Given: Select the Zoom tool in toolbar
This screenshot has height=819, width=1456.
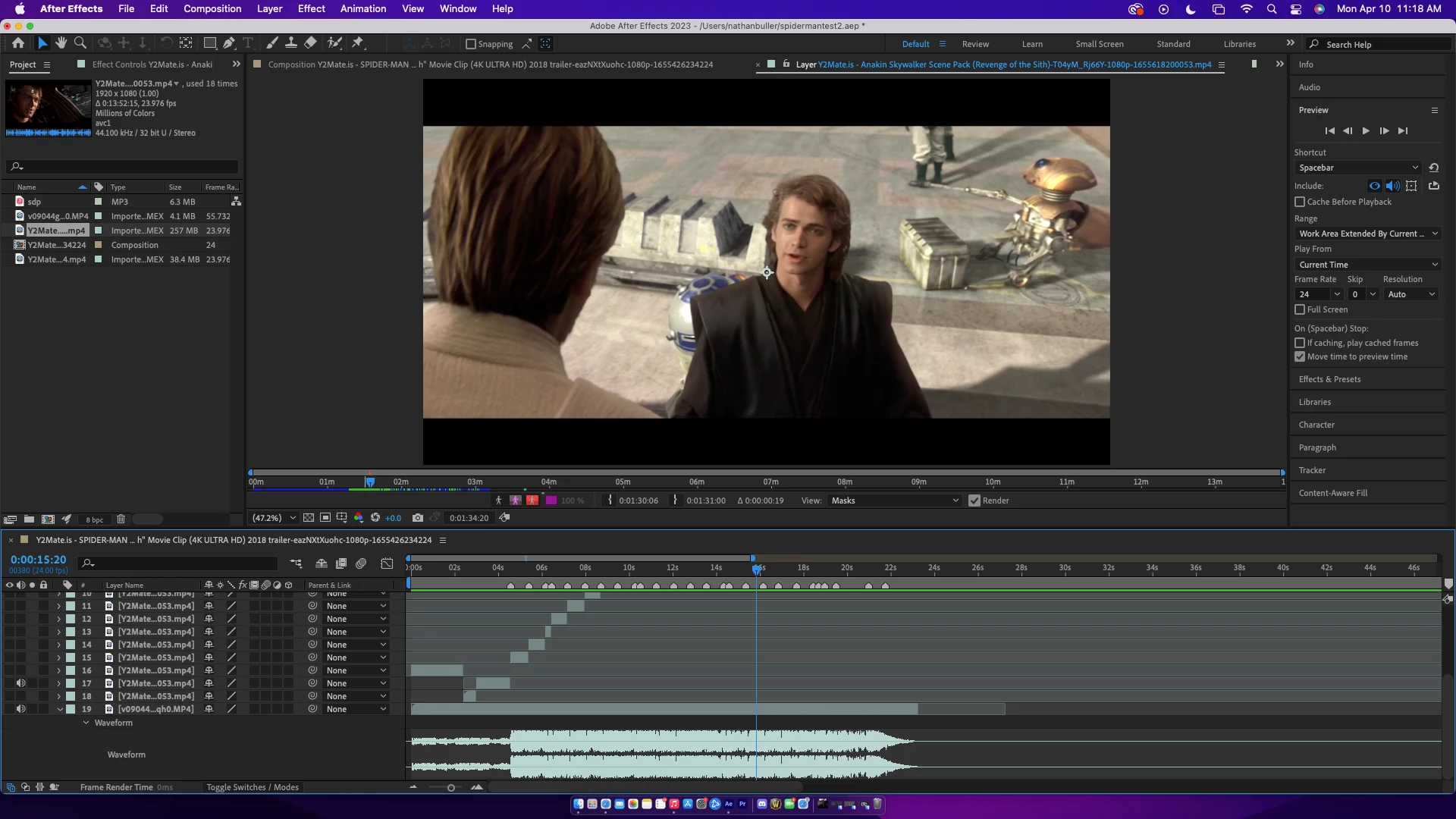Looking at the screenshot, I should click(80, 43).
